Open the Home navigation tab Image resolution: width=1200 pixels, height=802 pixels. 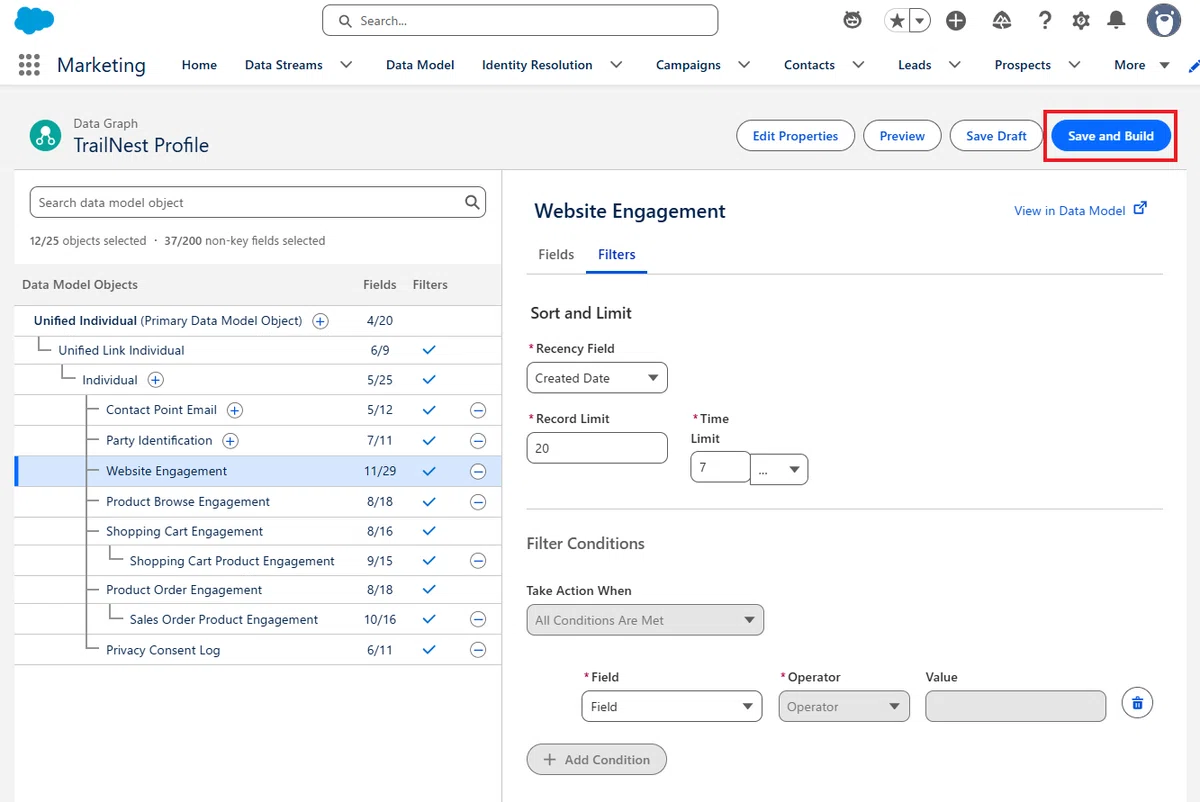click(x=199, y=65)
